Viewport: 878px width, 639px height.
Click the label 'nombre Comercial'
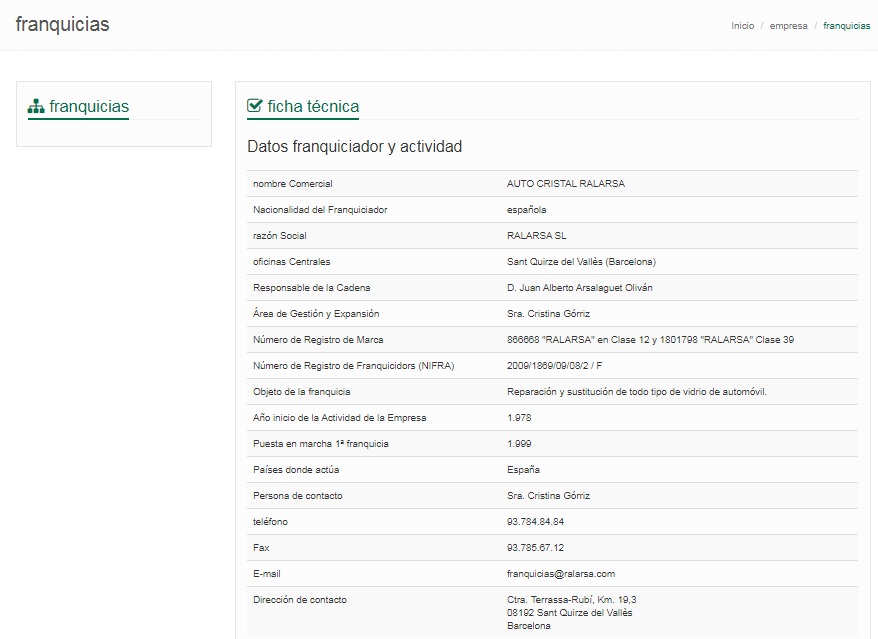(x=292, y=184)
